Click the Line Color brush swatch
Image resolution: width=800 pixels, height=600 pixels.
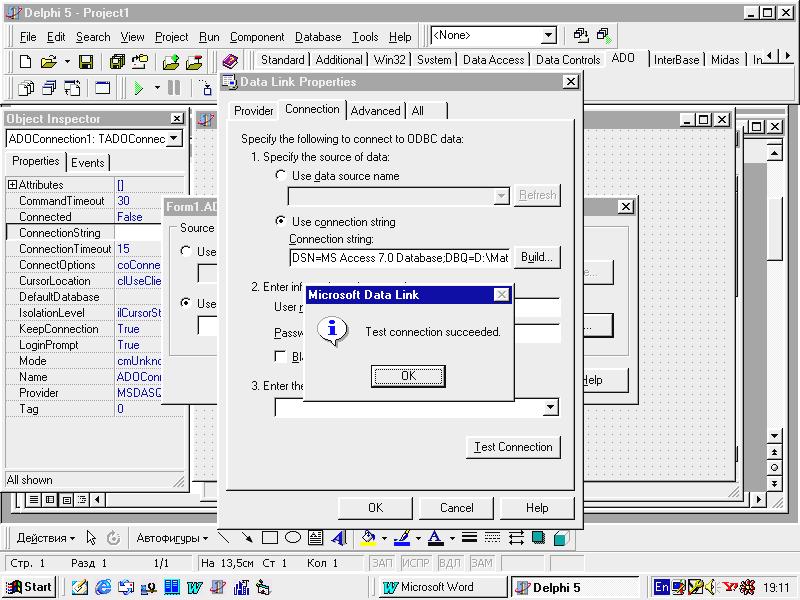403,538
